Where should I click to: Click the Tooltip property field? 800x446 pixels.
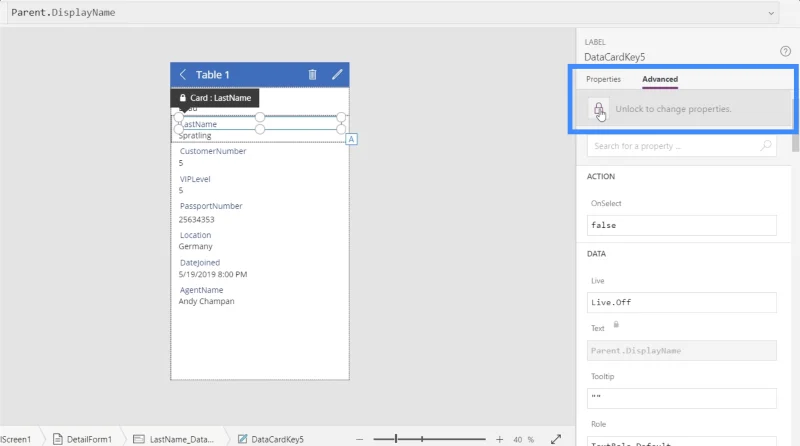682,398
